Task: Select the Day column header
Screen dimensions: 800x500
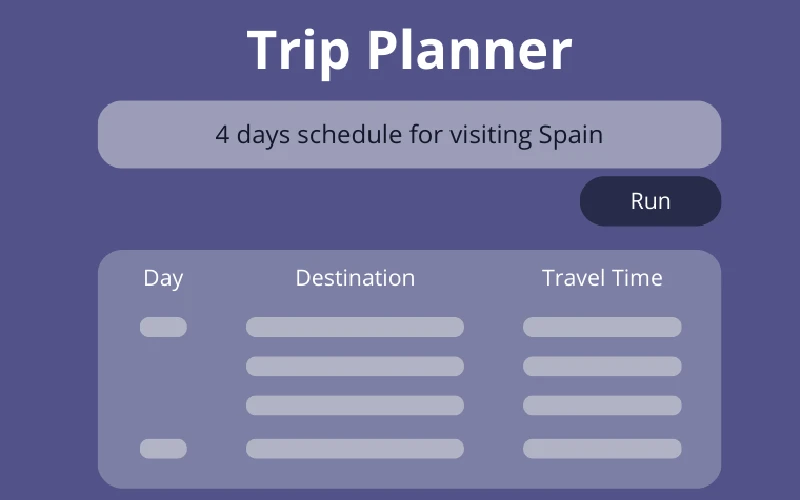Action: pyautogui.click(x=163, y=278)
